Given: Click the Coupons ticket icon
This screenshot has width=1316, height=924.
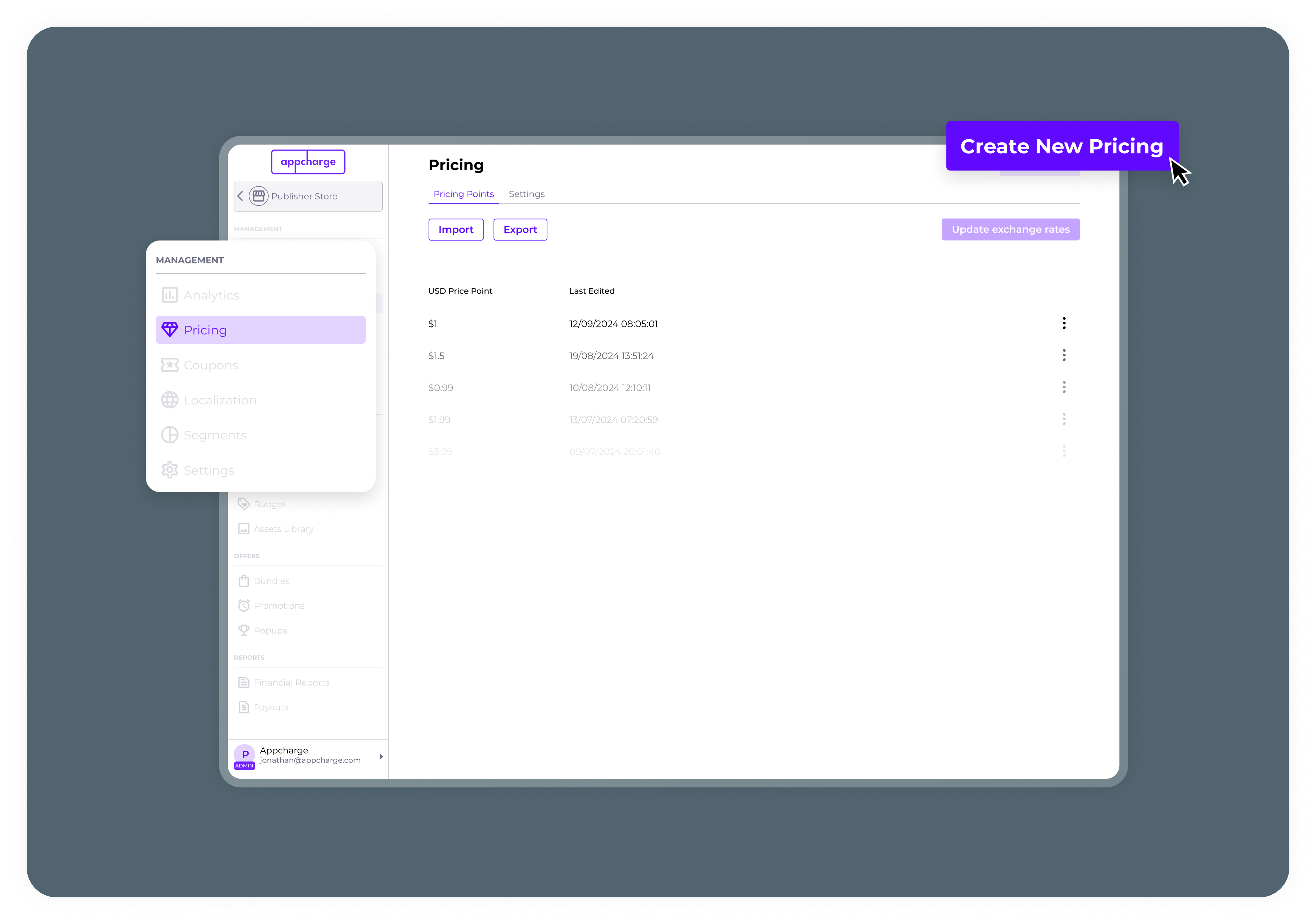Looking at the screenshot, I should click(x=169, y=365).
